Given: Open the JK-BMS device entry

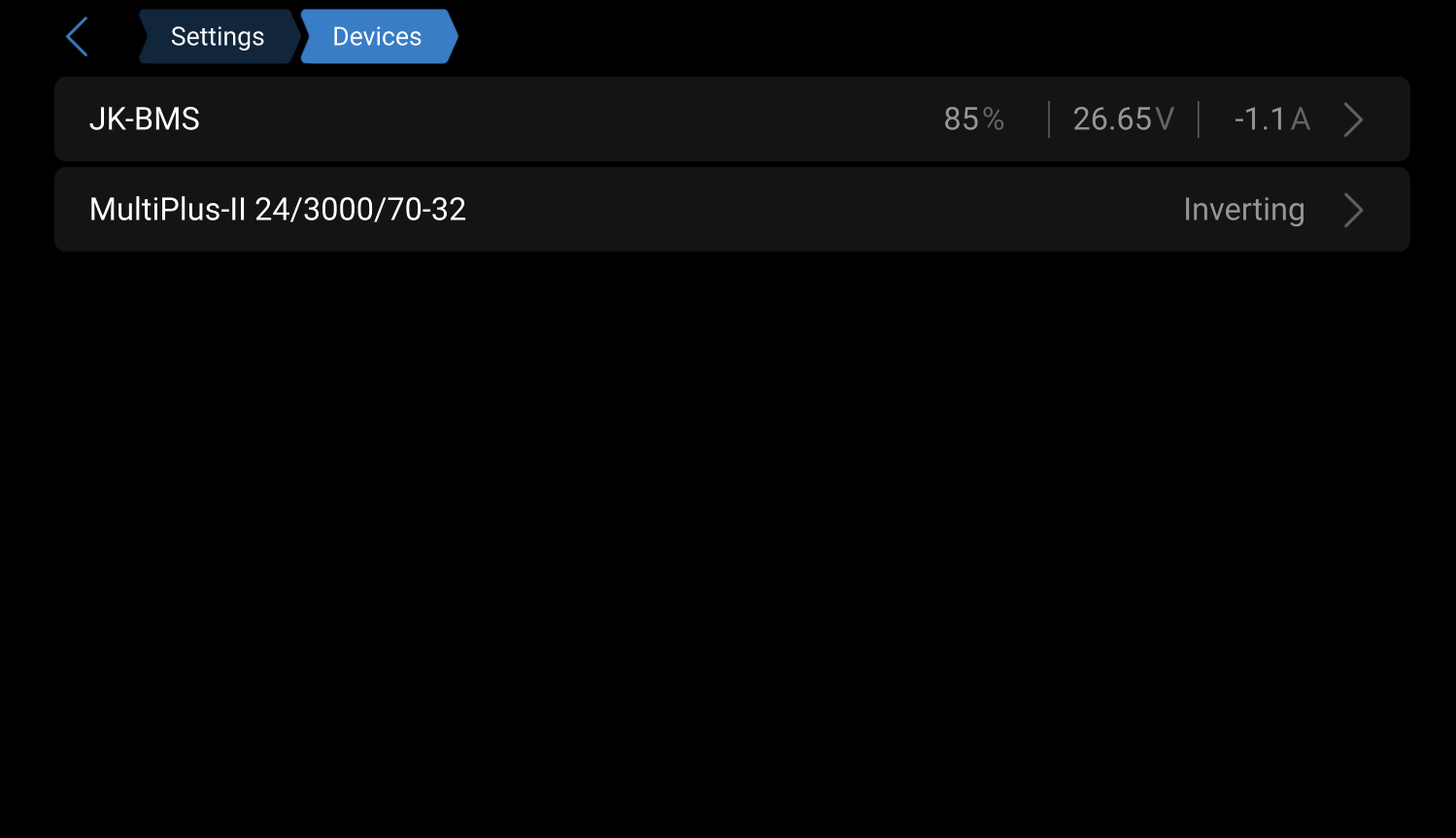Looking at the screenshot, I should coord(731,119).
